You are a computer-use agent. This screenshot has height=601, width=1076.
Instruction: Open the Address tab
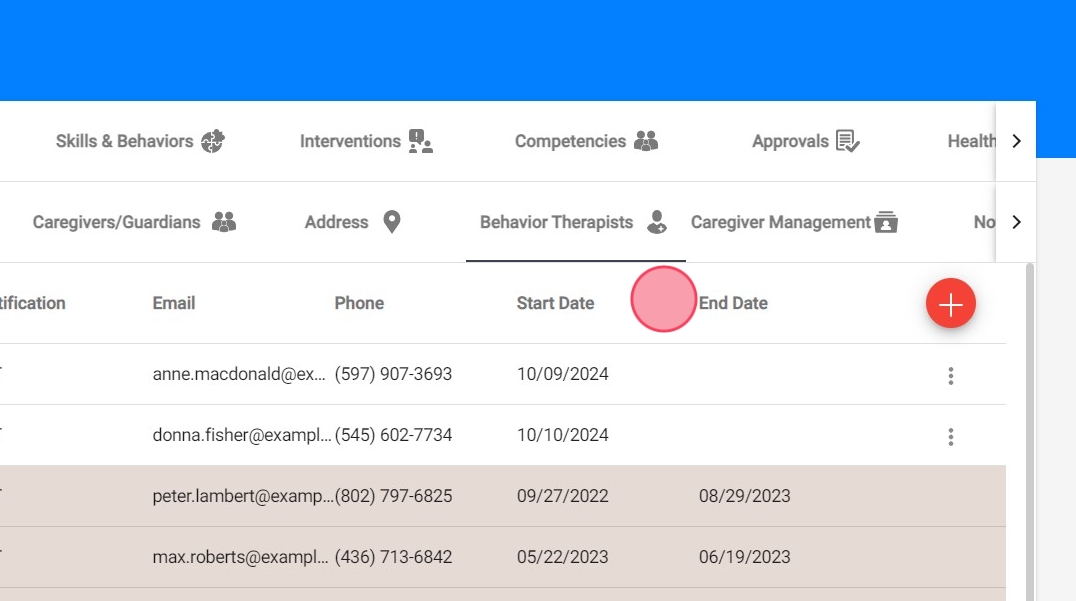[337, 222]
